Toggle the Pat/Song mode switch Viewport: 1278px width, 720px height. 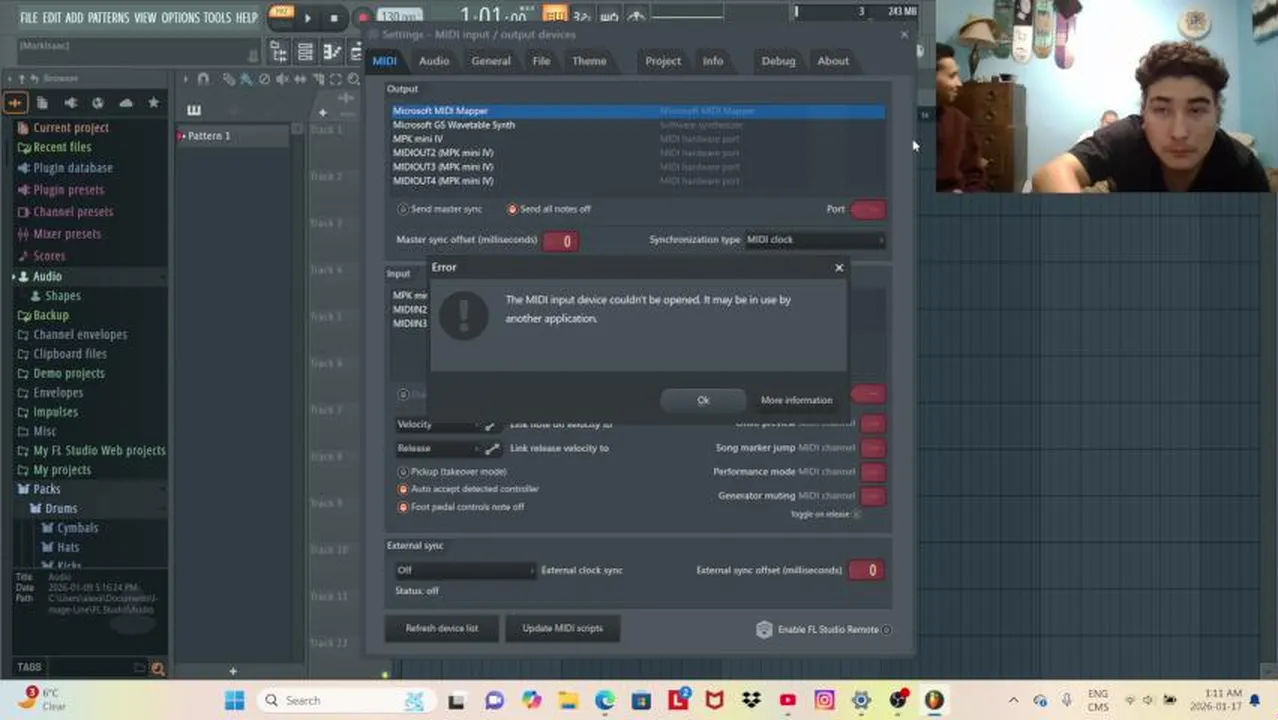(x=282, y=15)
